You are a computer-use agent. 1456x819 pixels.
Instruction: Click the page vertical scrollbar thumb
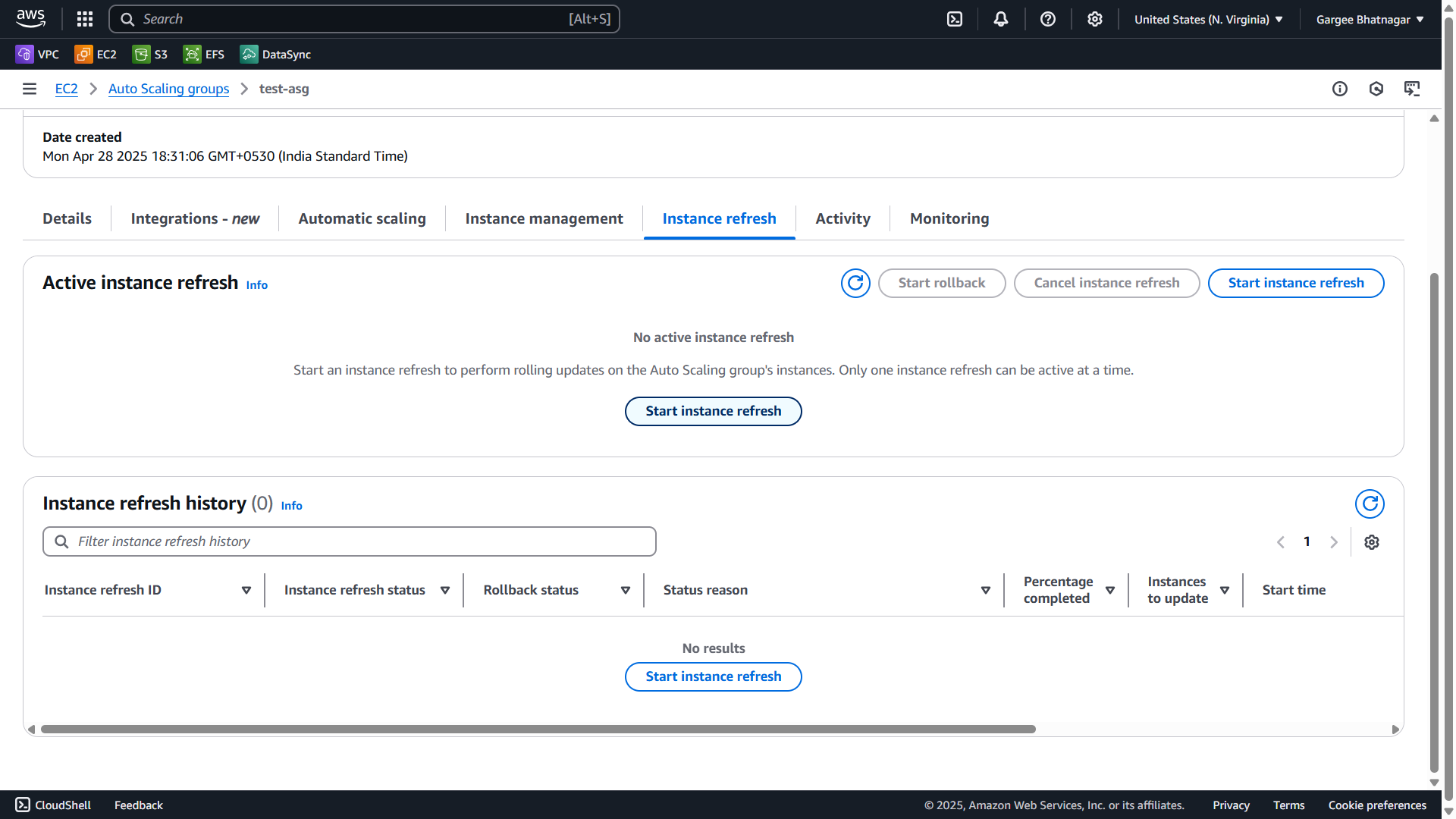pyautogui.click(x=1433, y=523)
